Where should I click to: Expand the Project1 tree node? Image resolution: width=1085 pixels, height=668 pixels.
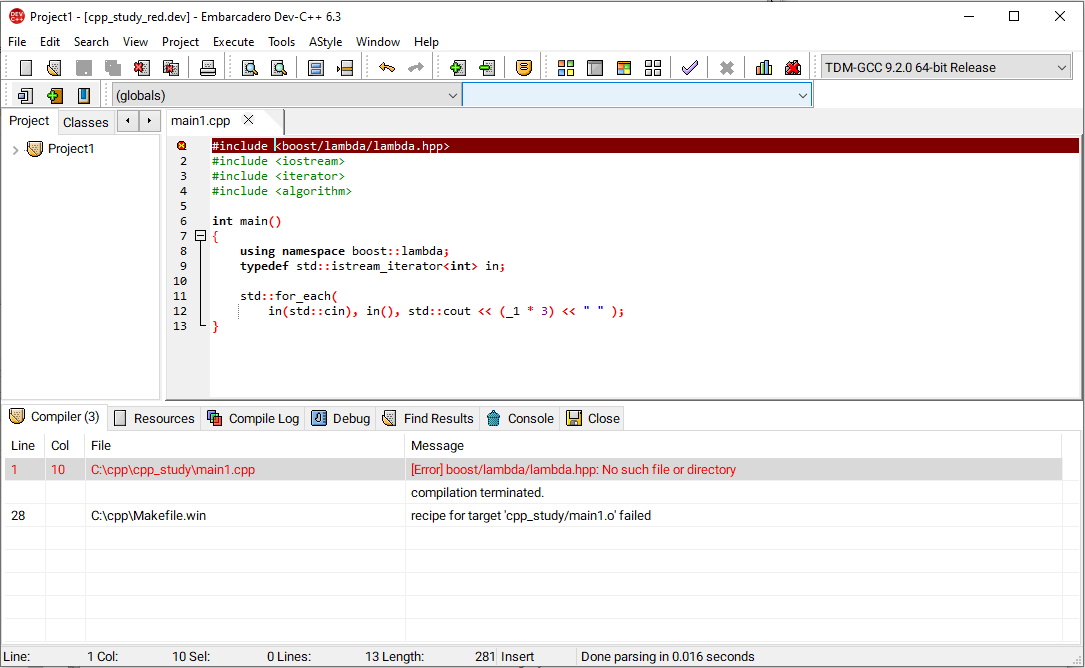(15, 150)
